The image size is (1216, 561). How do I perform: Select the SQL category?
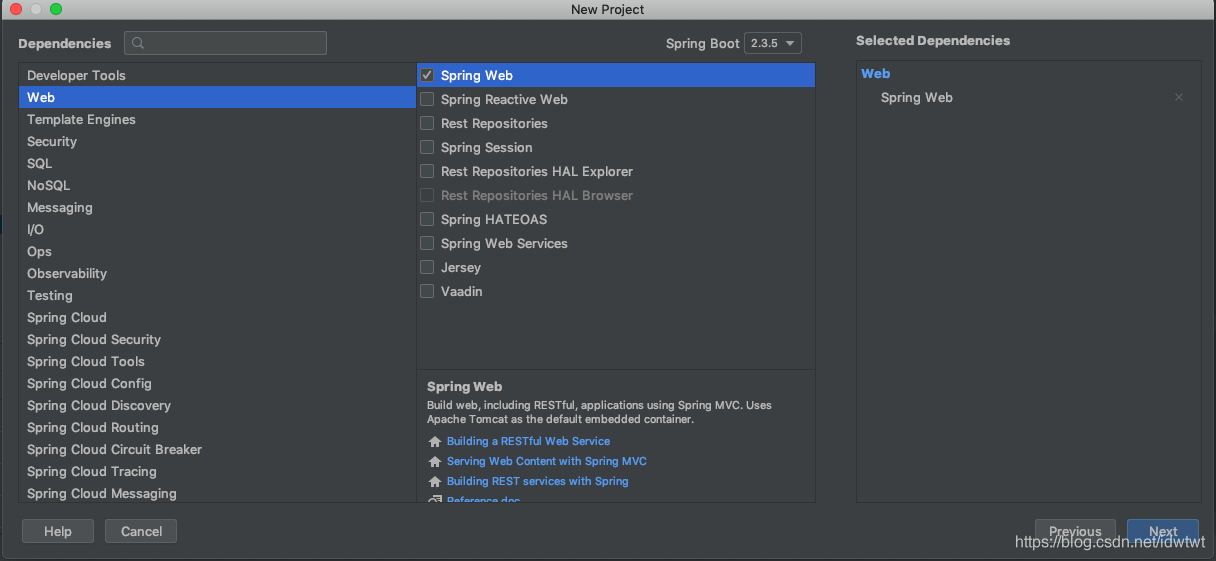pyautogui.click(x=217, y=163)
